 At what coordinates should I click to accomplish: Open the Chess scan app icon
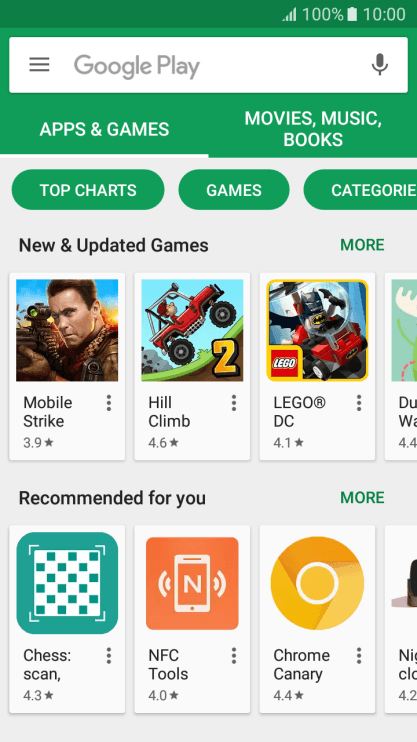(67, 583)
